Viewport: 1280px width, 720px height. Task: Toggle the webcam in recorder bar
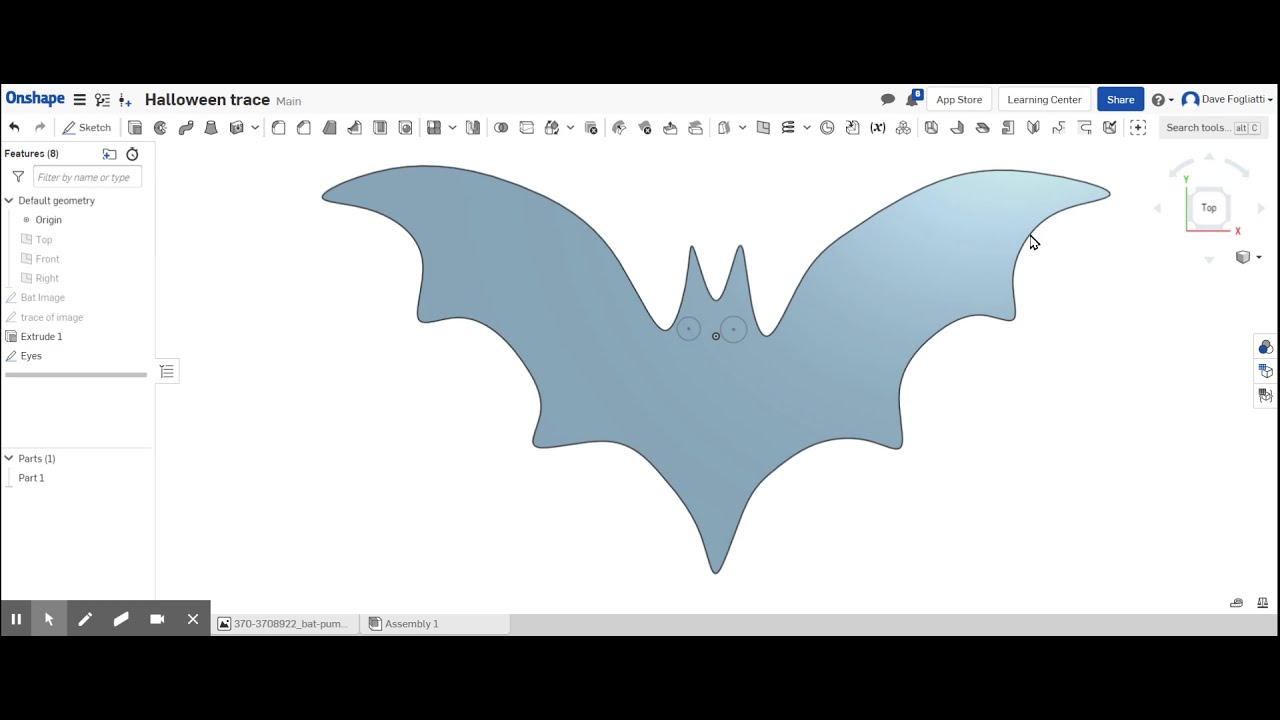click(157, 619)
